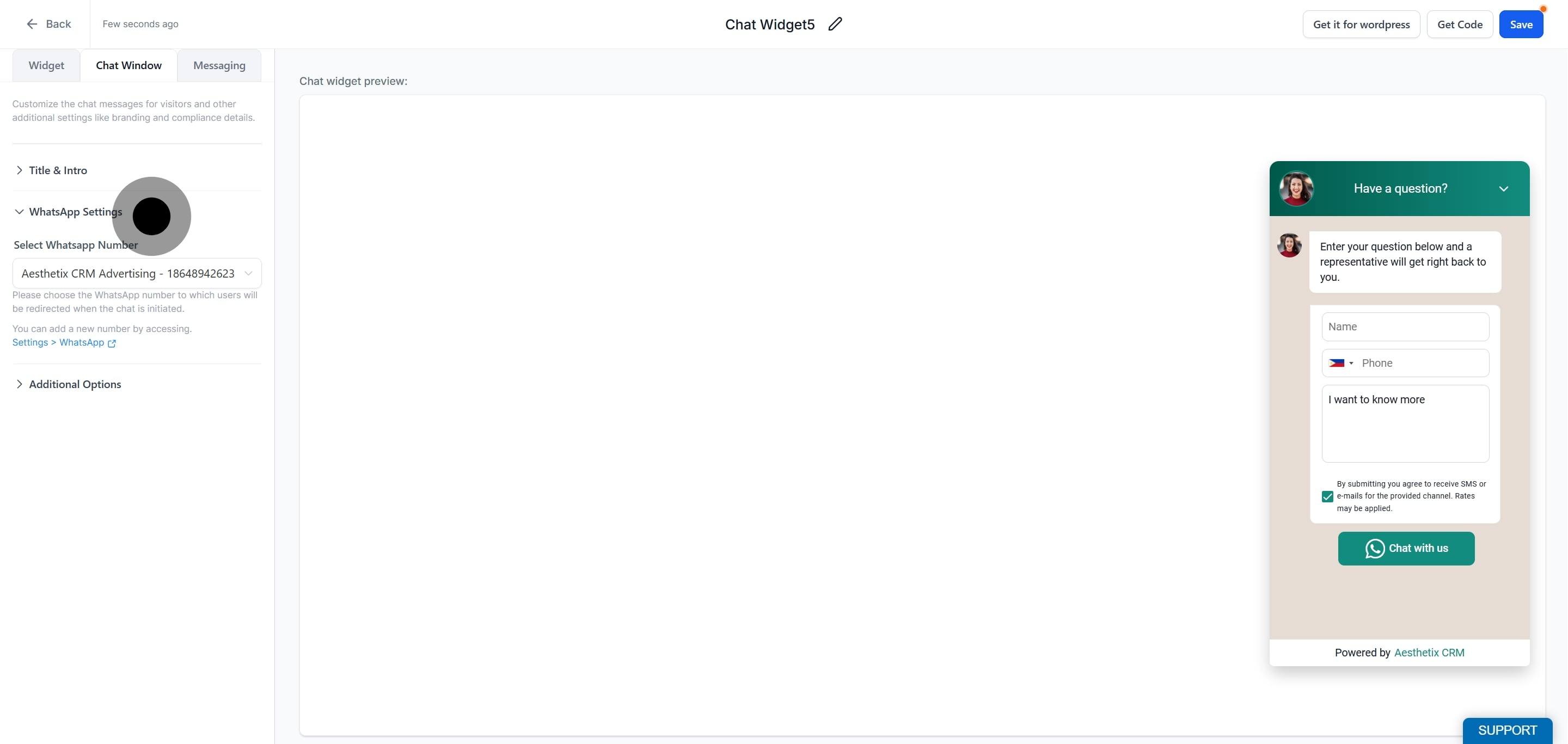Click the 'Enter your question below' intro message
Screen dimensions: 1568x744
point(1404,262)
